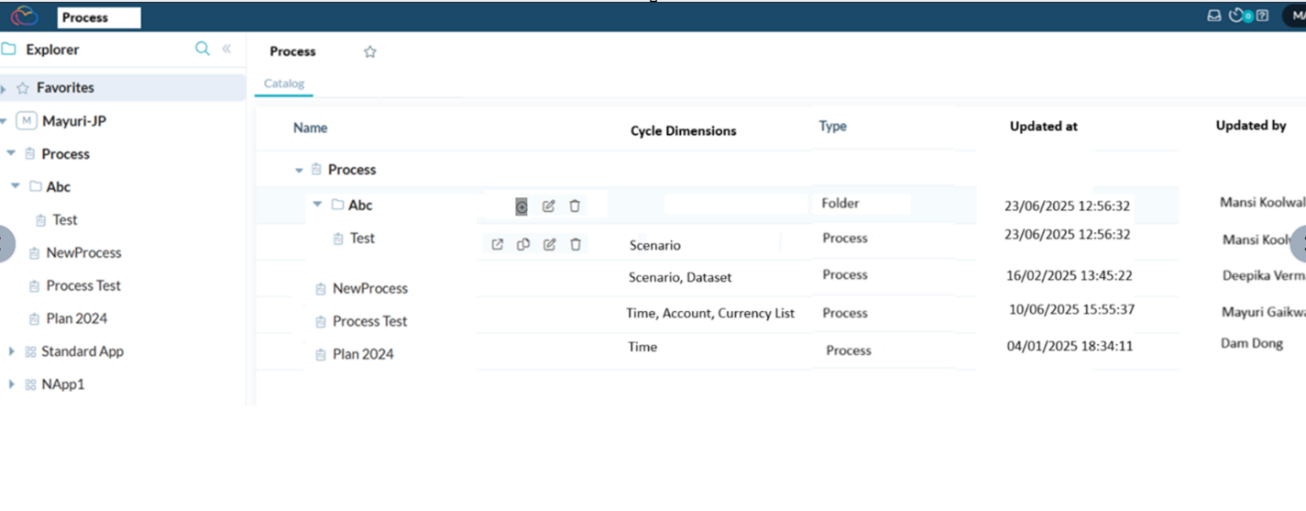This screenshot has width=1306, height=511.
Task: Switch to the Catalog tab
Action: coord(284,84)
